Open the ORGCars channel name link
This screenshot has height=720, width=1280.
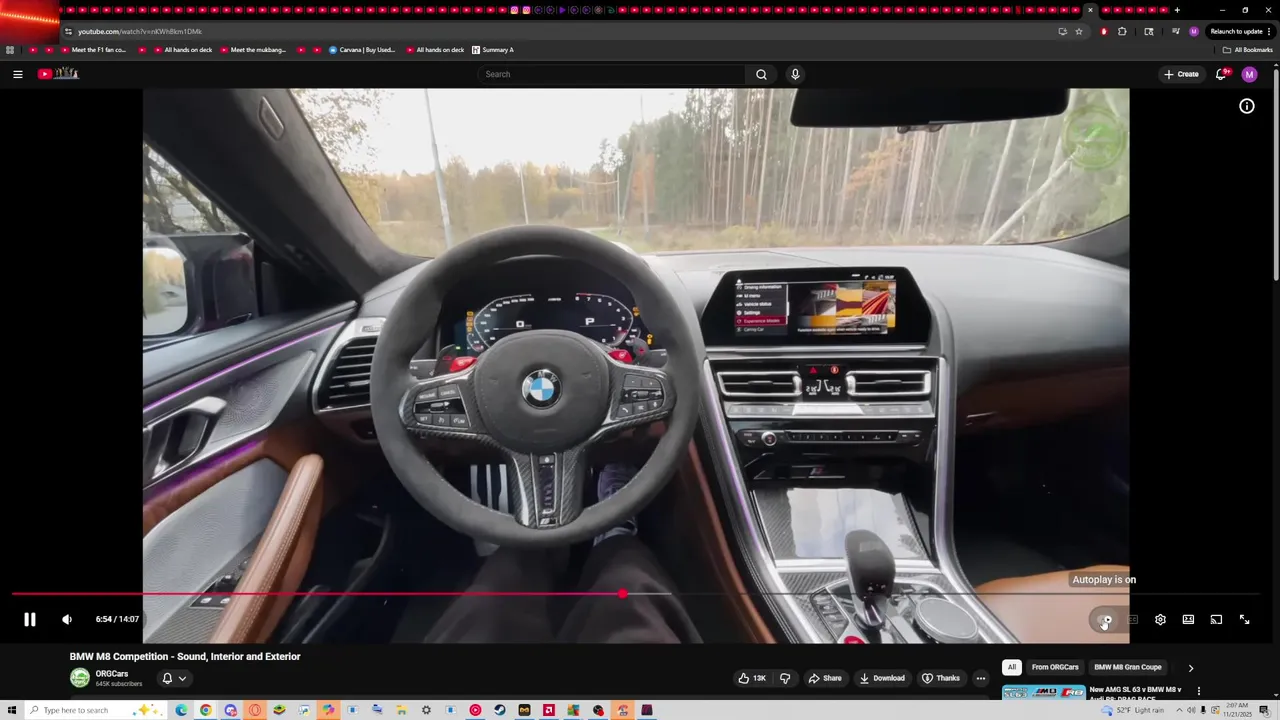click(x=112, y=674)
